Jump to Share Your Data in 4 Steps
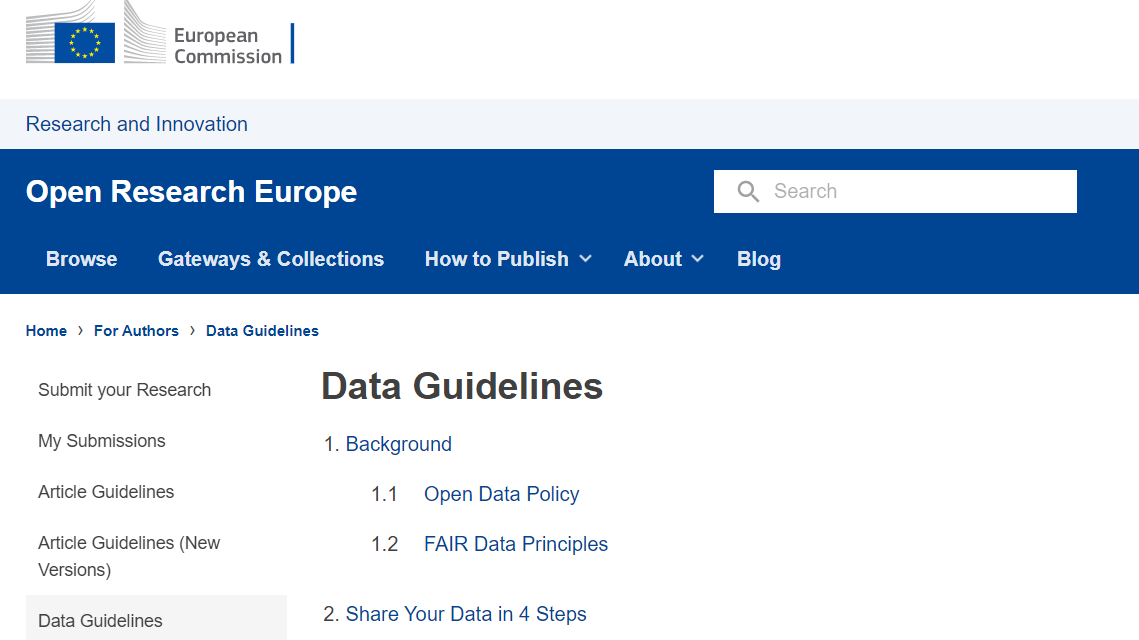This screenshot has height=640, width=1139. pyautogui.click(x=466, y=614)
